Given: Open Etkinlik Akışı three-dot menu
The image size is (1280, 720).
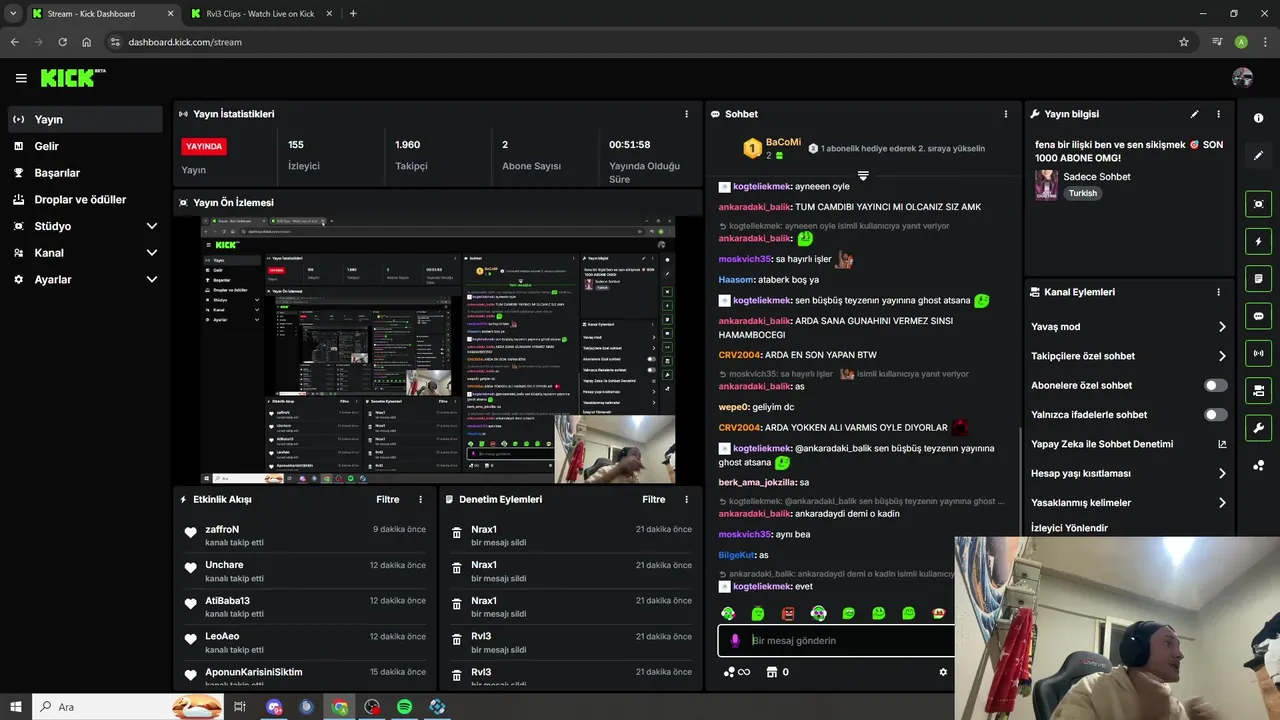Looking at the screenshot, I should (420, 499).
